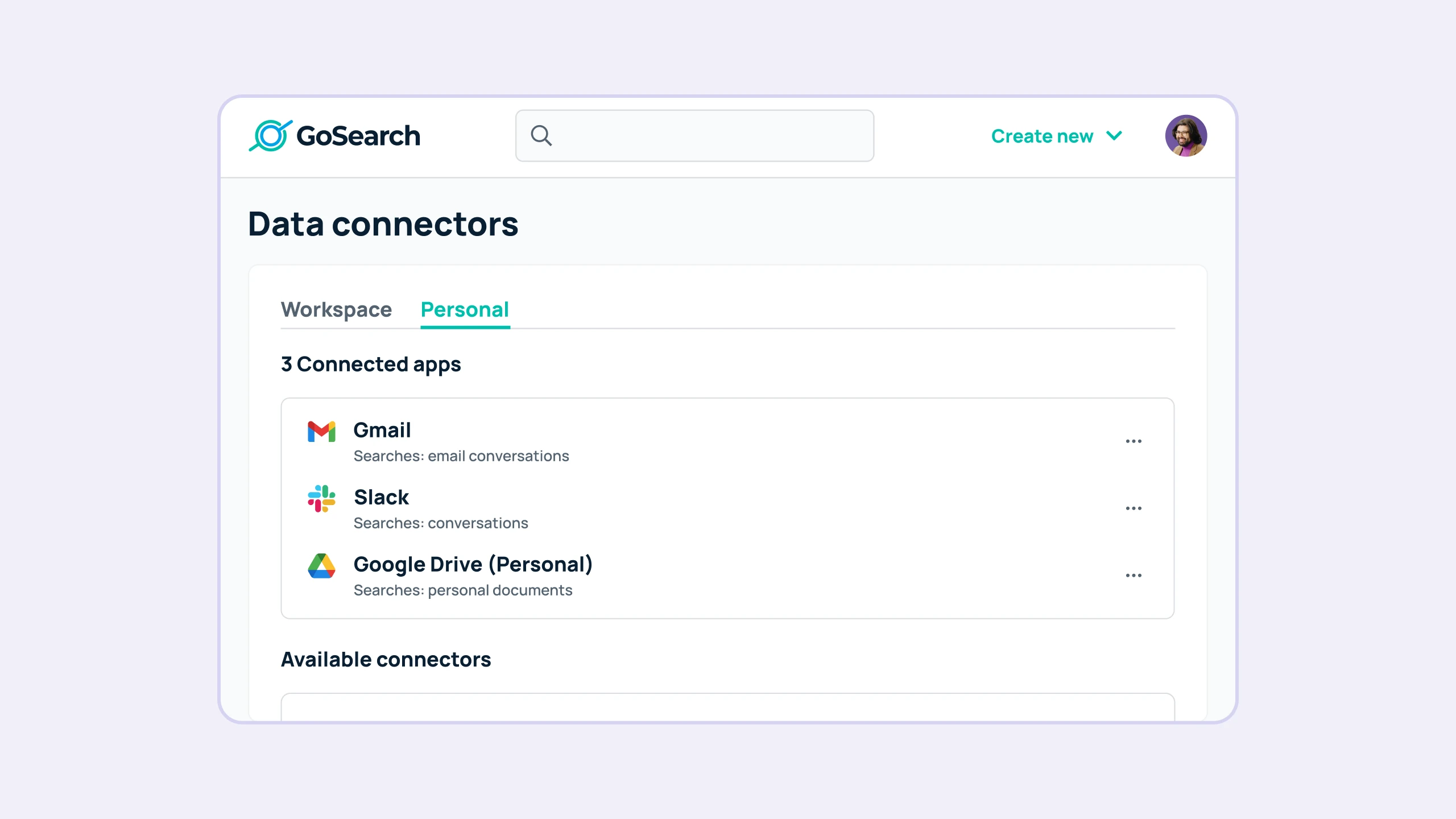The width and height of the screenshot is (1456, 819).
Task: Open Google Drive connector options
Action: (1134, 574)
